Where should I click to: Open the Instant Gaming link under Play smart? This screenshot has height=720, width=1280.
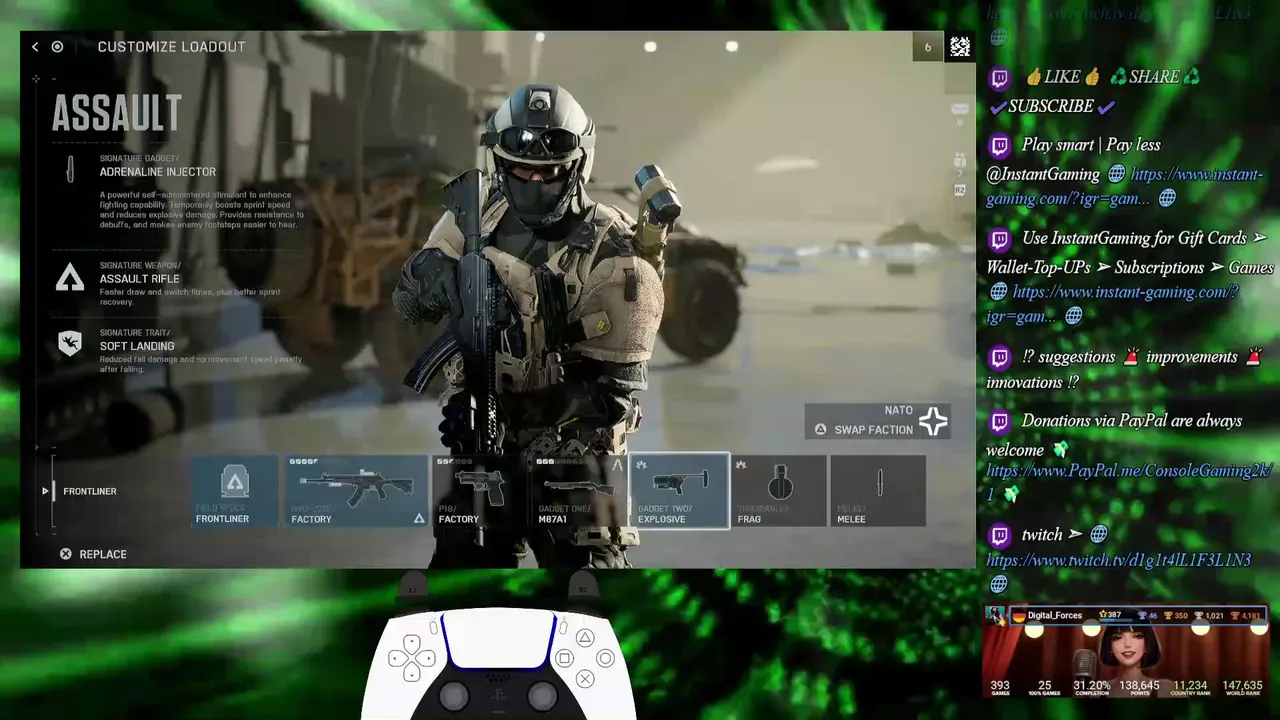coord(1125,187)
